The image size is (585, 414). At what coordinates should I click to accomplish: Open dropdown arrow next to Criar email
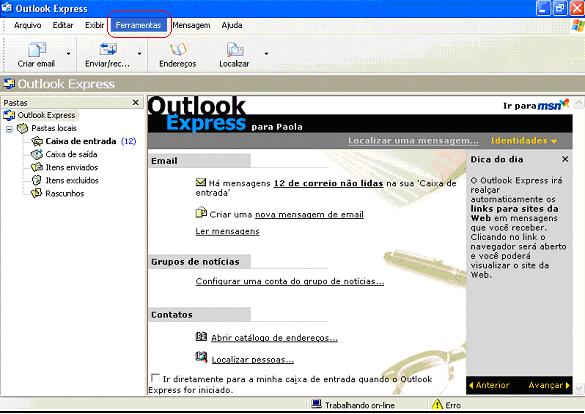(x=68, y=54)
